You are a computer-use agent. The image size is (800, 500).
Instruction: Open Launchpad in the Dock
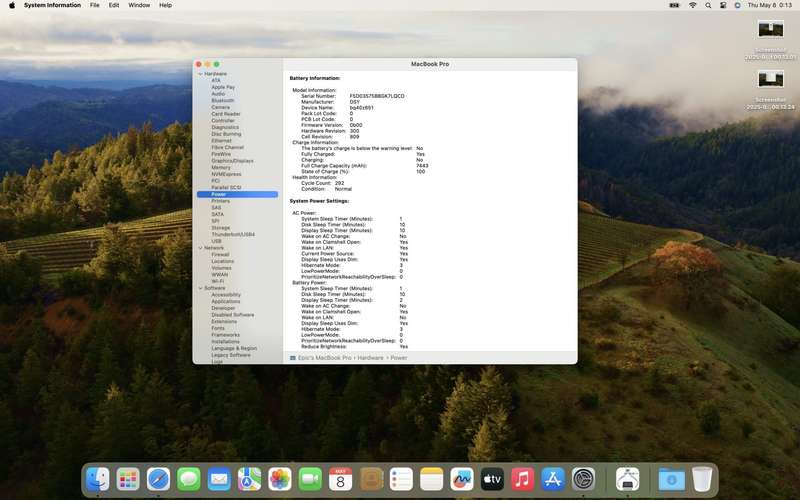pos(128,480)
